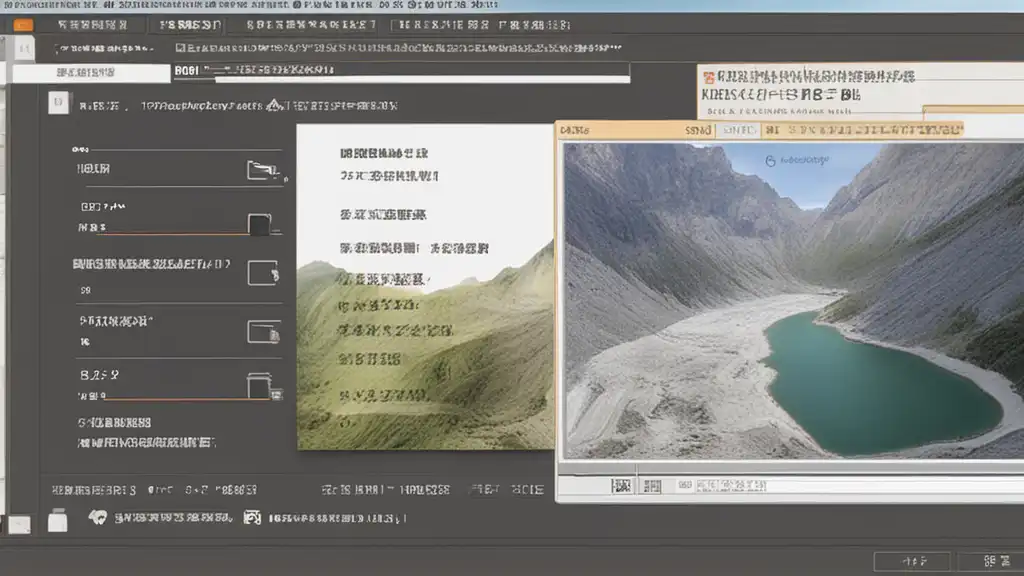1024x576 pixels.
Task: Click the left button in bottom-right corner
Action: 911,562
